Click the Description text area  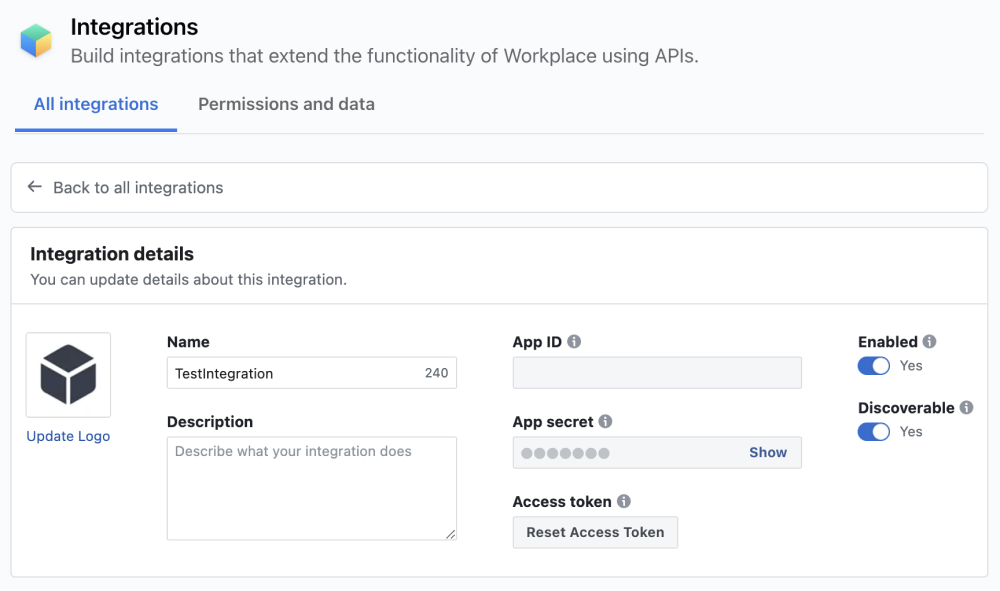tap(310, 488)
